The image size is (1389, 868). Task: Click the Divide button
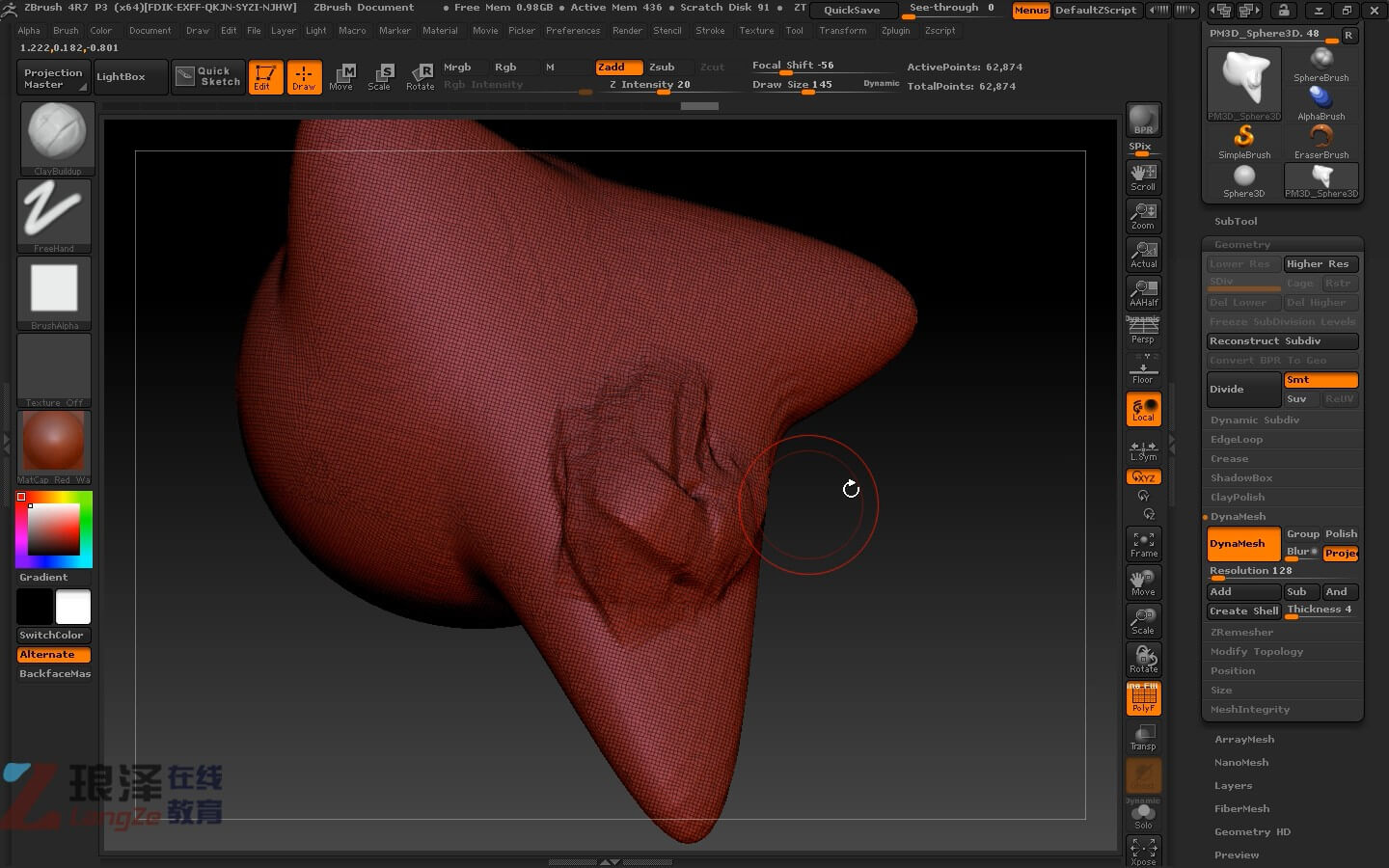click(x=1243, y=390)
